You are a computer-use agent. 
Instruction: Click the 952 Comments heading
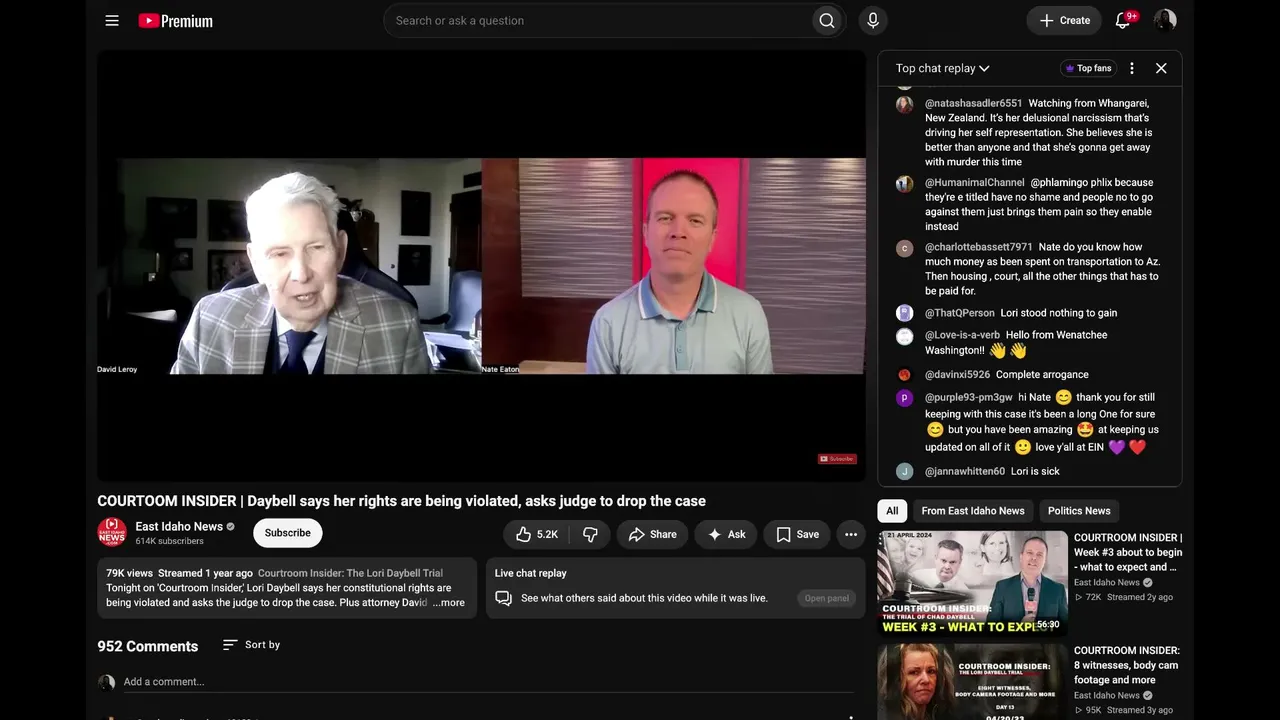click(148, 646)
